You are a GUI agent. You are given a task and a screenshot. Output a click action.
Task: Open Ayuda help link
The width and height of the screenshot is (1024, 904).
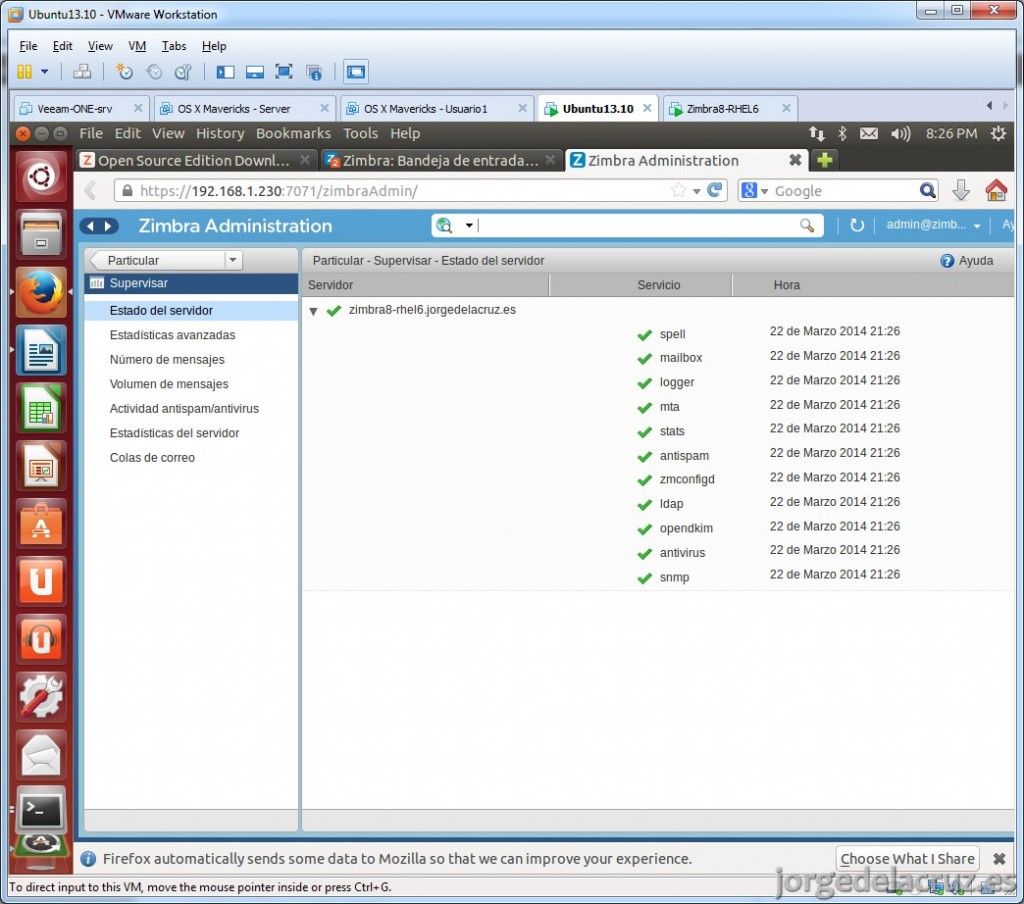pos(967,261)
